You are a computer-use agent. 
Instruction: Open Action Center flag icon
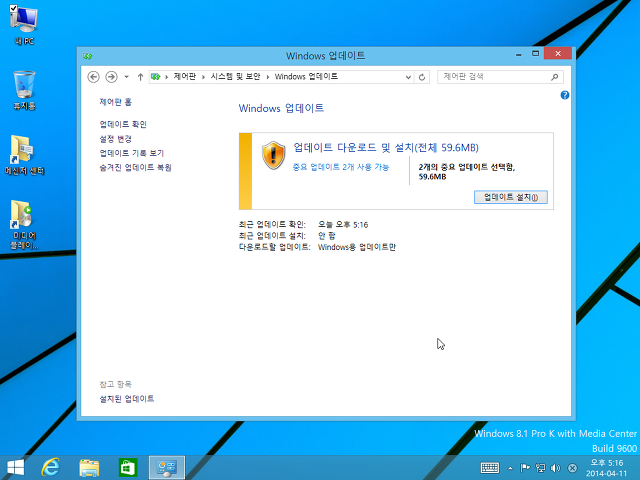click(525, 468)
